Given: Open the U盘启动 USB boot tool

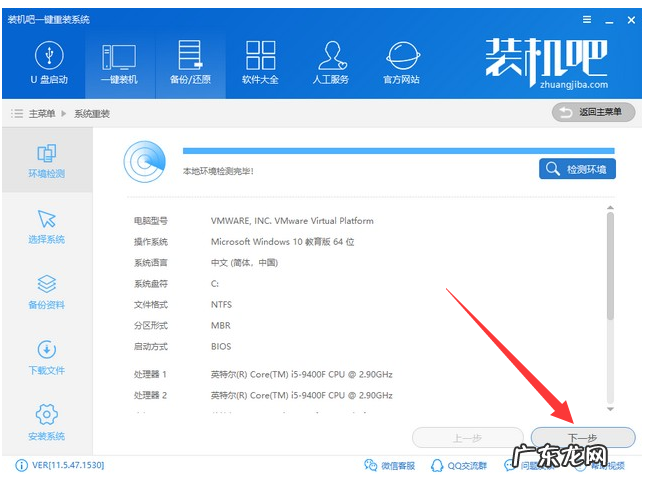Looking at the screenshot, I should 49,63.
